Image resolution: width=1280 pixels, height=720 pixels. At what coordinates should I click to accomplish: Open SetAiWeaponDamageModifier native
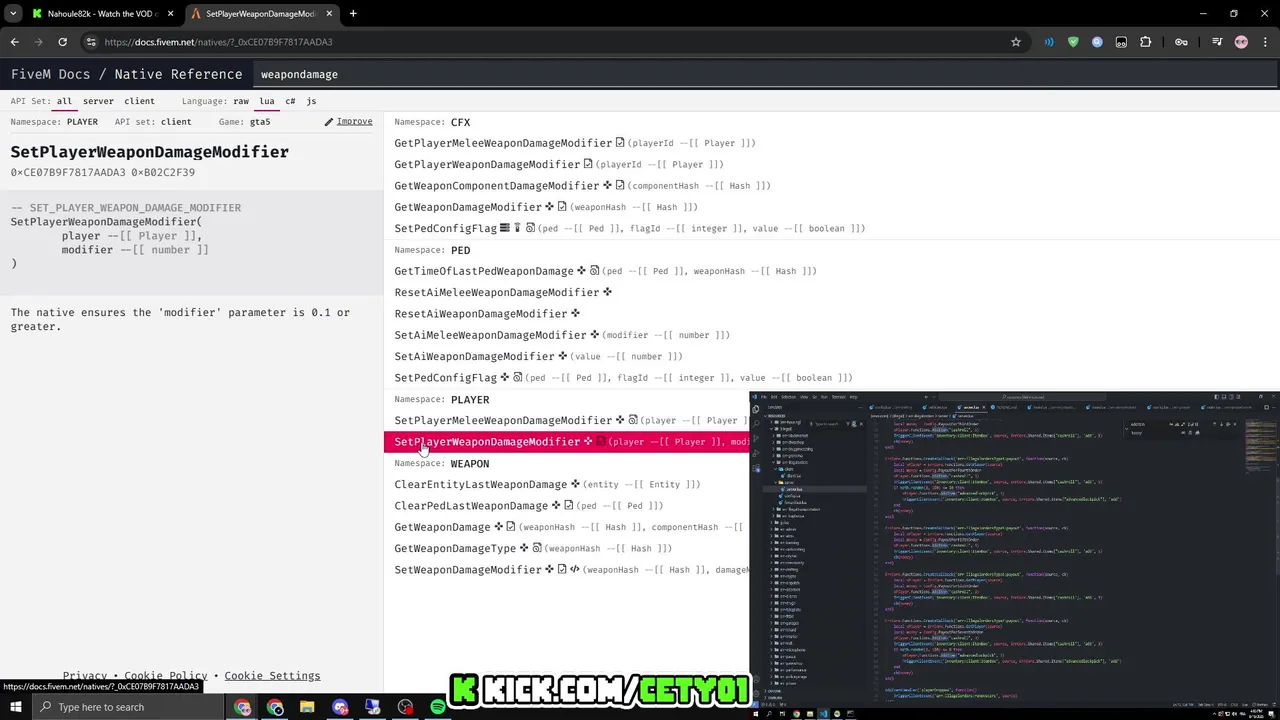tap(474, 356)
